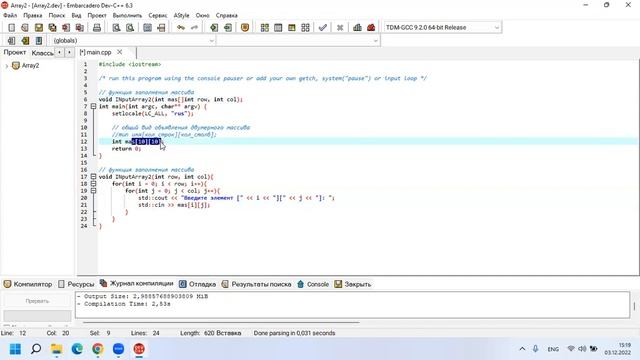Screen dimensions: 640x360
Task: Click the Run toolbar icon
Action: (x=278, y=27)
